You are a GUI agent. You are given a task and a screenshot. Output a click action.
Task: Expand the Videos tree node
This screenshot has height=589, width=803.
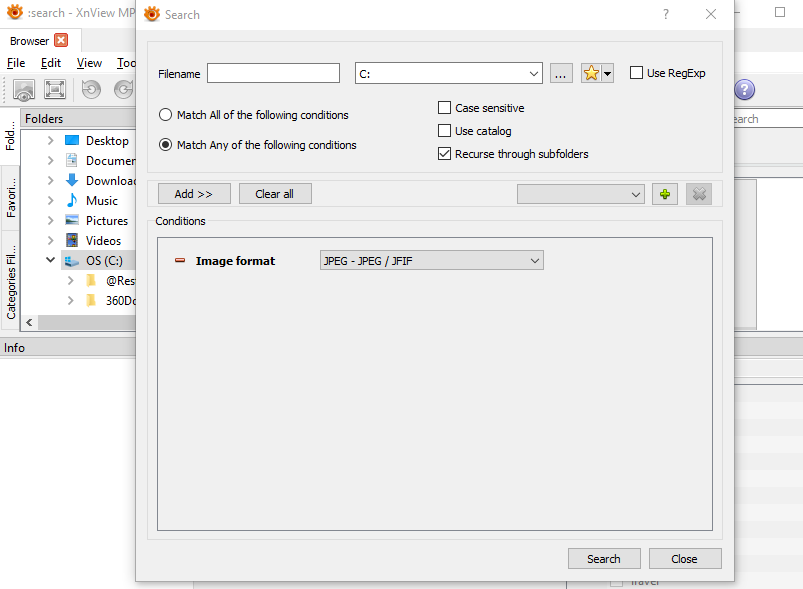pos(50,240)
